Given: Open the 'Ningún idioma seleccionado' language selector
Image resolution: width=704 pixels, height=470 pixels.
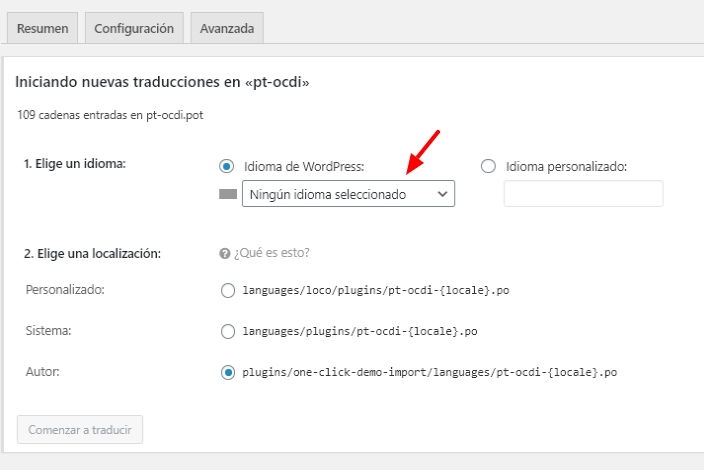Looking at the screenshot, I should click(x=348, y=194).
